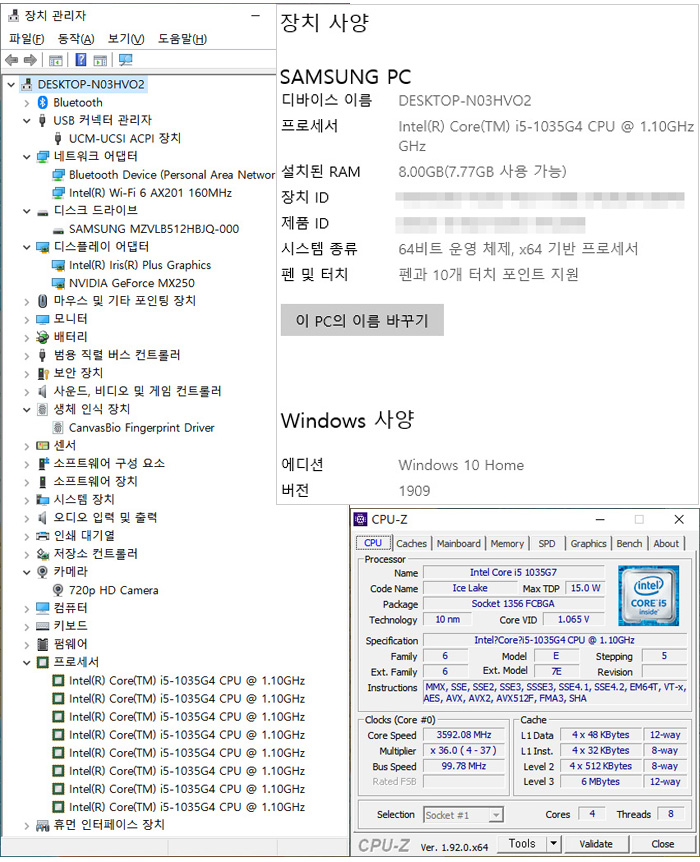Click the Intel Core i5 logo in CPU-Z
This screenshot has width=700, height=862.
pos(648,595)
